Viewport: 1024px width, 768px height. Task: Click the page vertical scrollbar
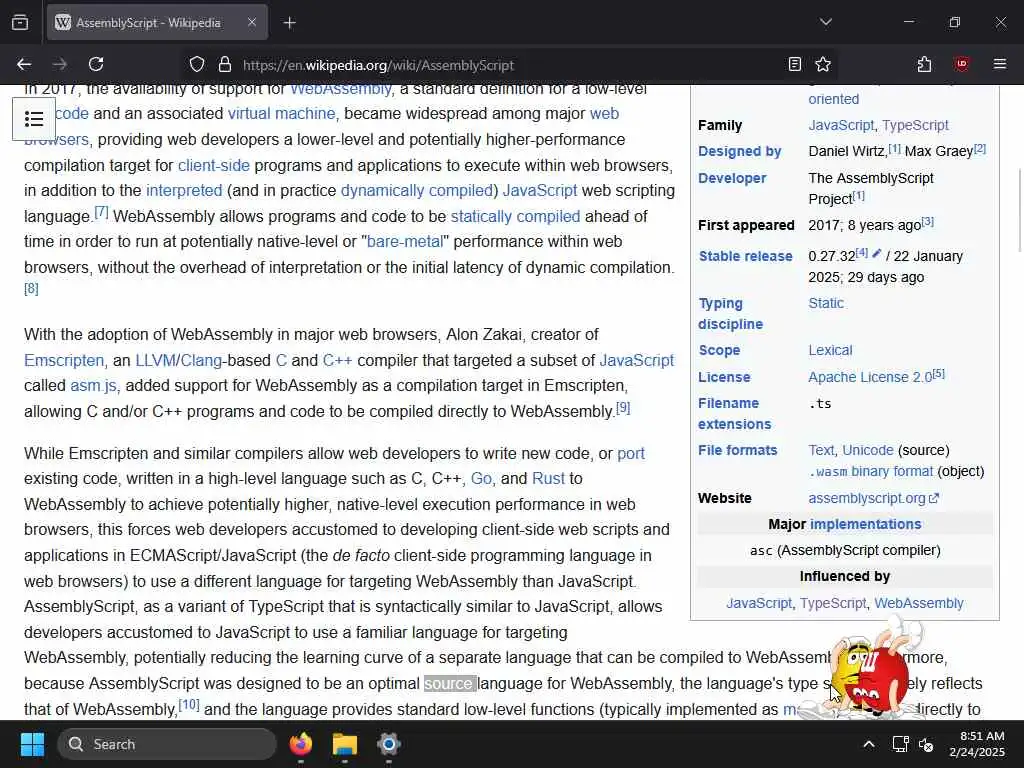(1020, 209)
